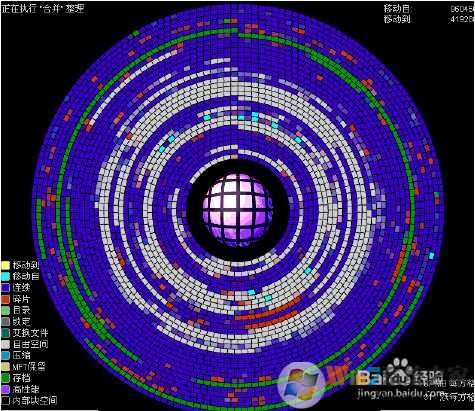
Task: Select the teal 交换文件 legend swatch
Action: coord(6,333)
